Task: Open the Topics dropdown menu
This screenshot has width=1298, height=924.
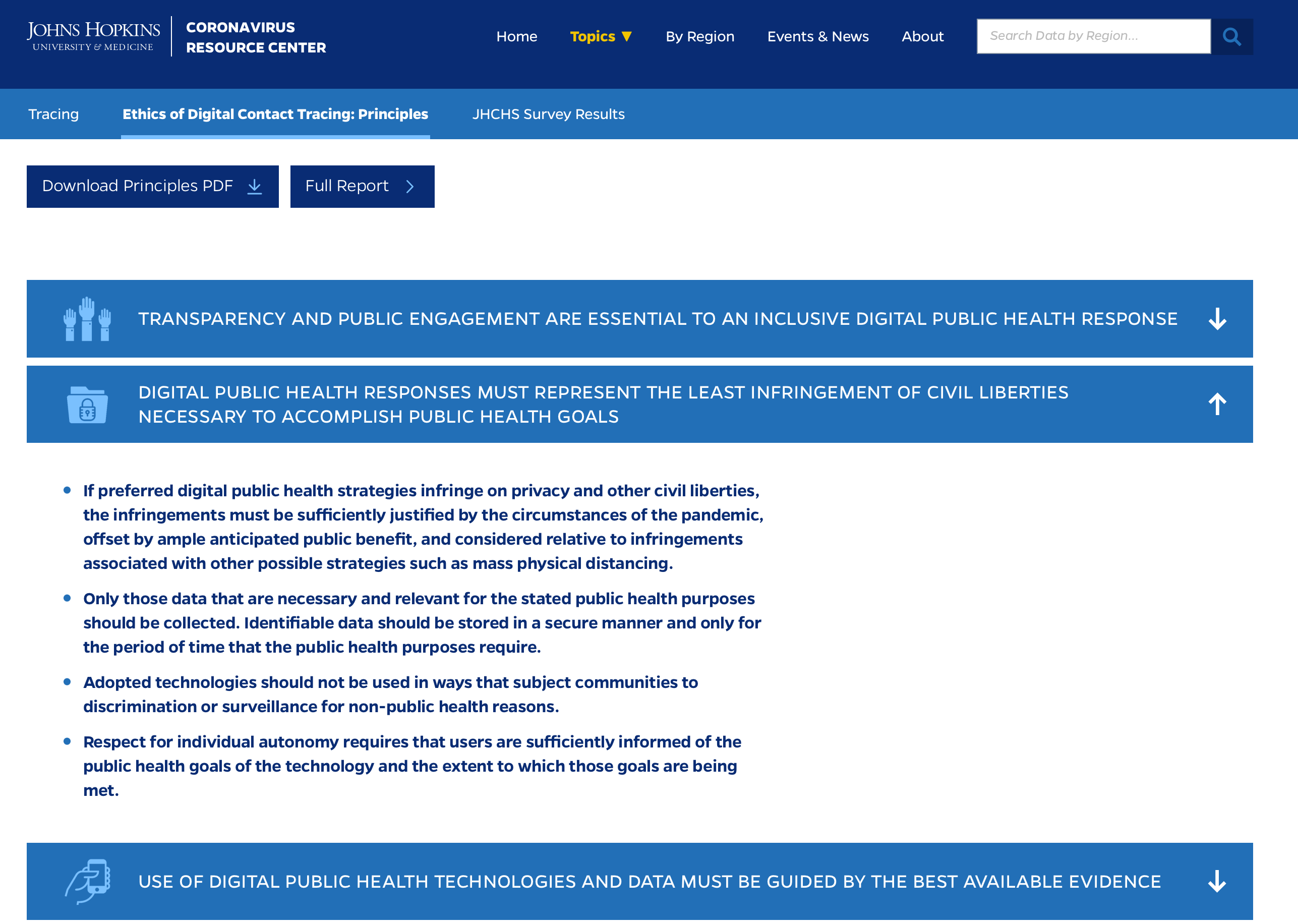Action: coord(601,36)
